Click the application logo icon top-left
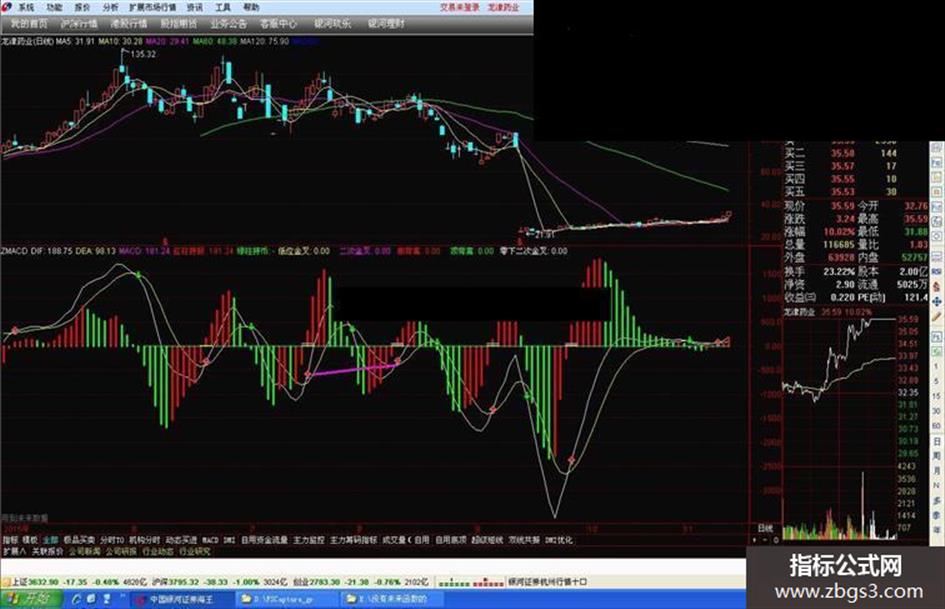The width and height of the screenshot is (945, 609). (7, 7)
